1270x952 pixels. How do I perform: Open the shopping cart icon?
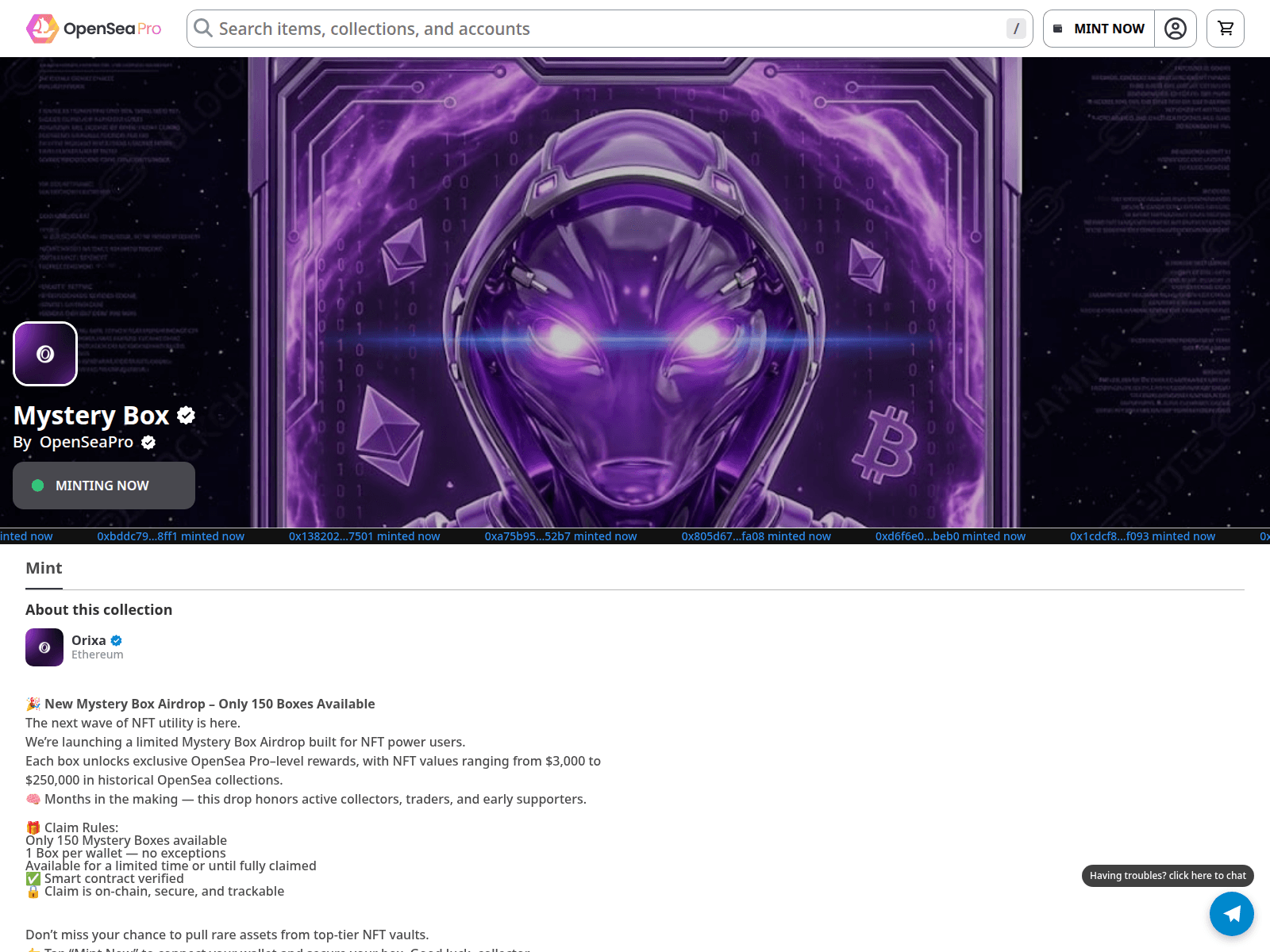1226,29
